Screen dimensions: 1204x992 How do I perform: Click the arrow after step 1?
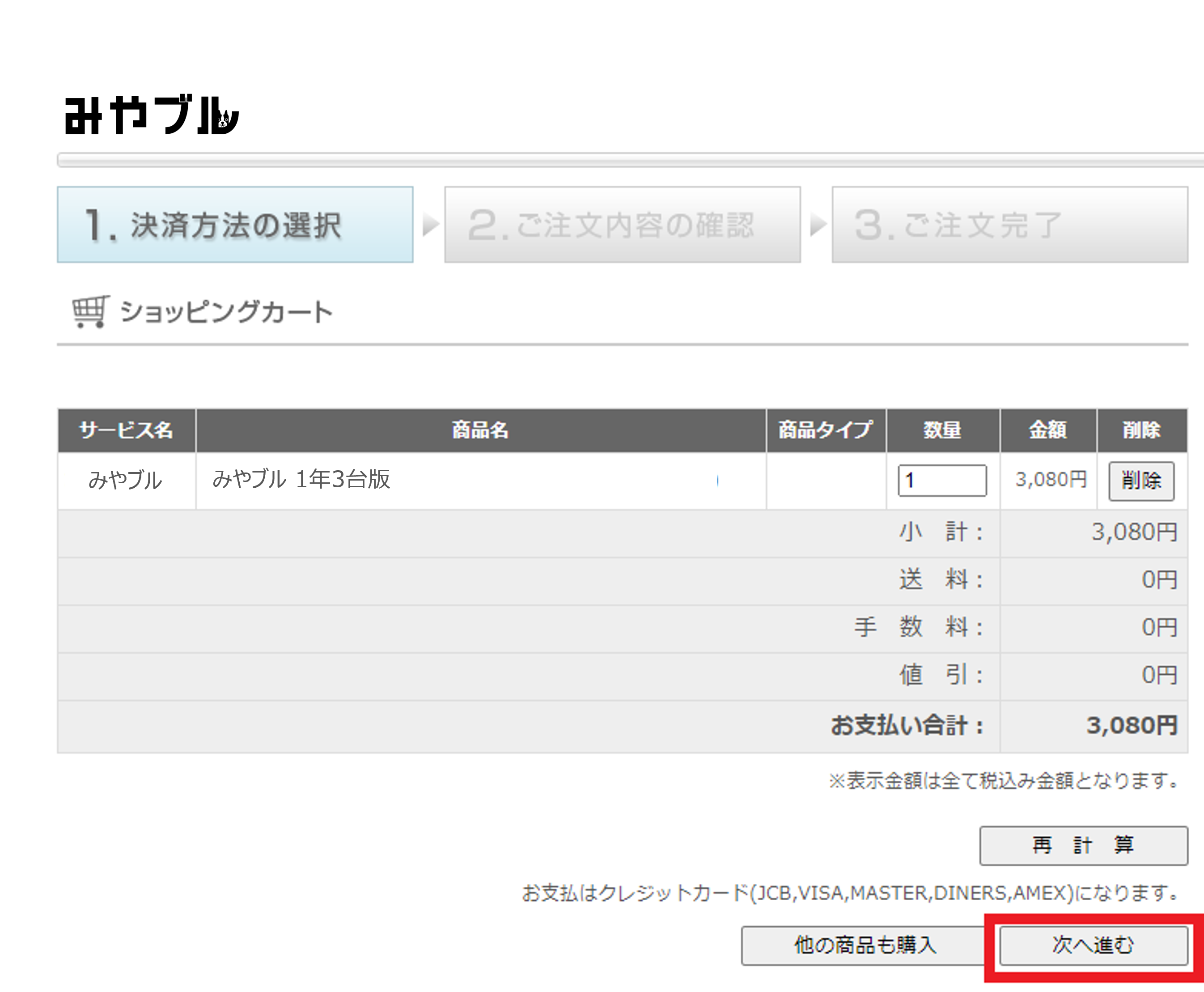click(430, 225)
